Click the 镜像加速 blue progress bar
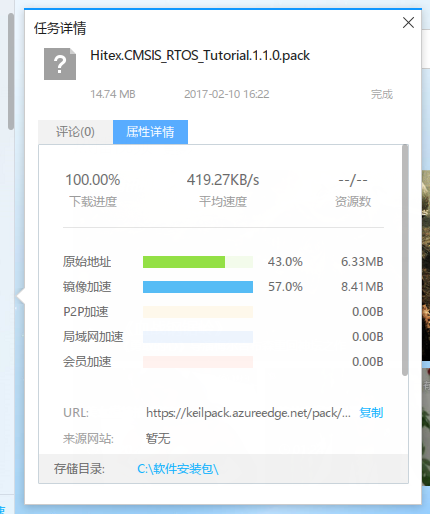 tap(198, 287)
